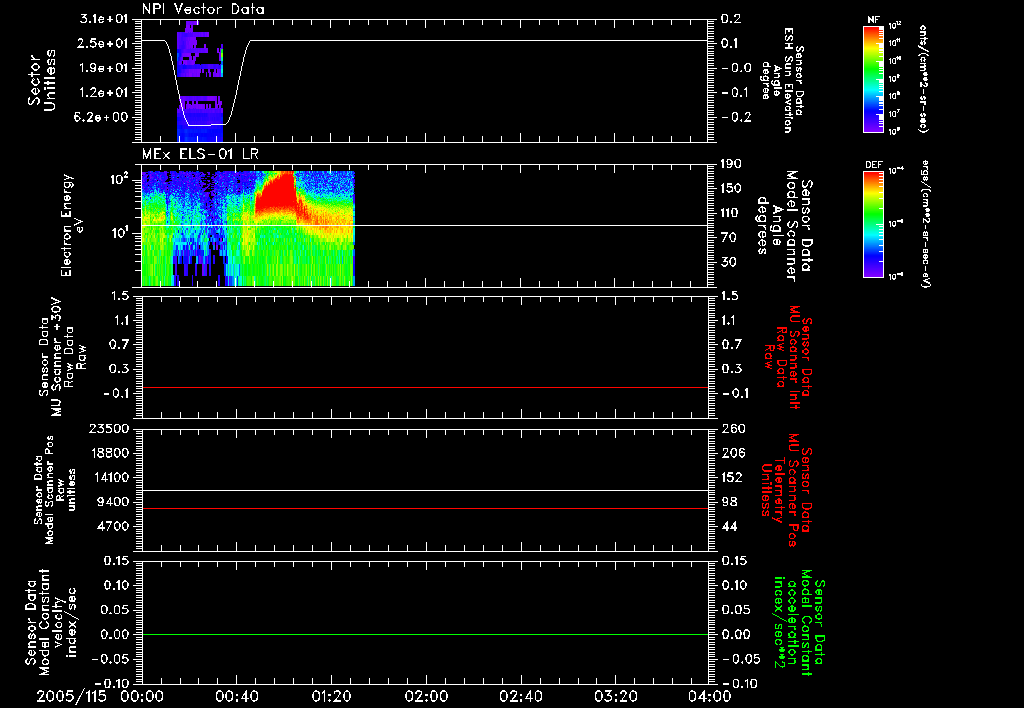1024x708 pixels.
Task: Select the 'Sector Unitless' axis label
Action: pyautogui.click(x=42, y=80)
